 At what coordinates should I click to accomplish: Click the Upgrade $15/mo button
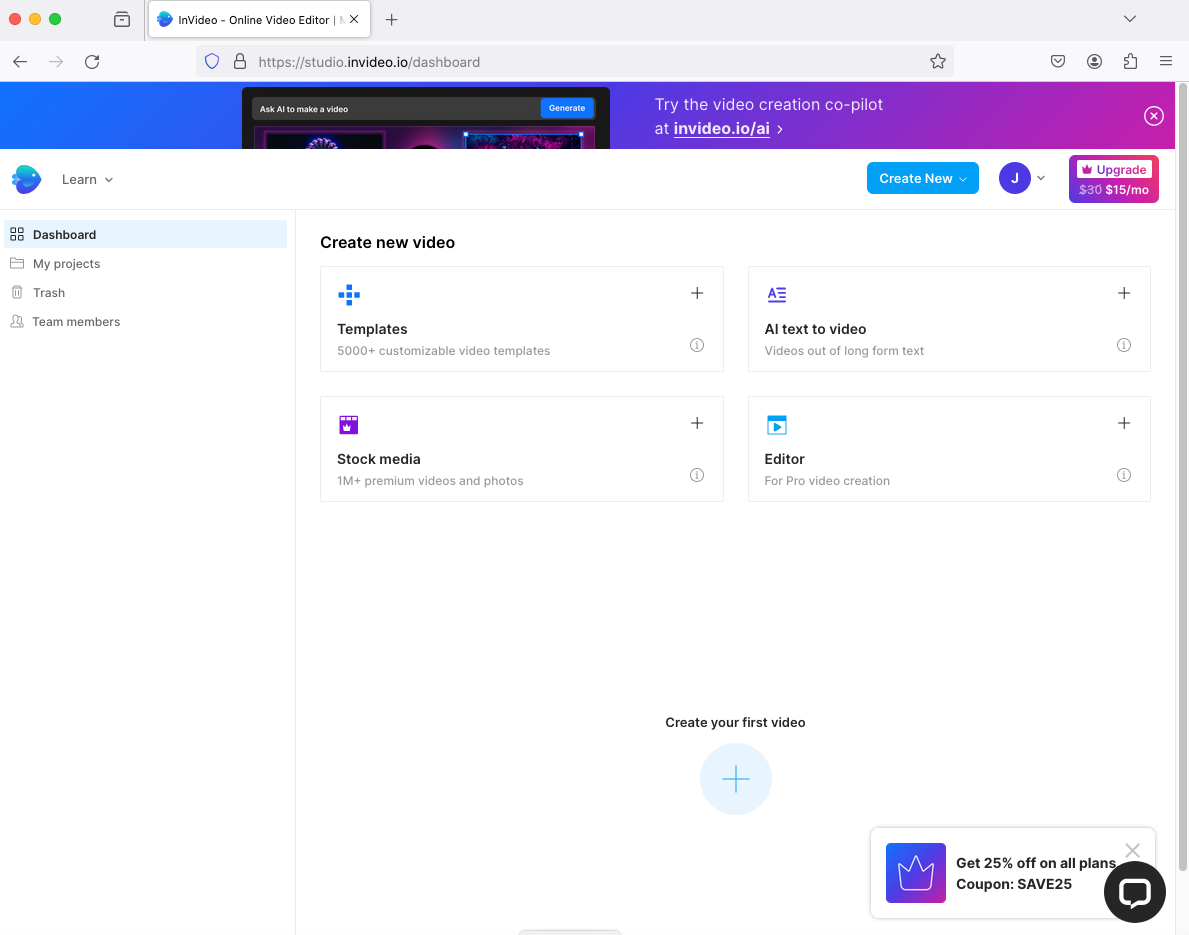click(1113, 179)
